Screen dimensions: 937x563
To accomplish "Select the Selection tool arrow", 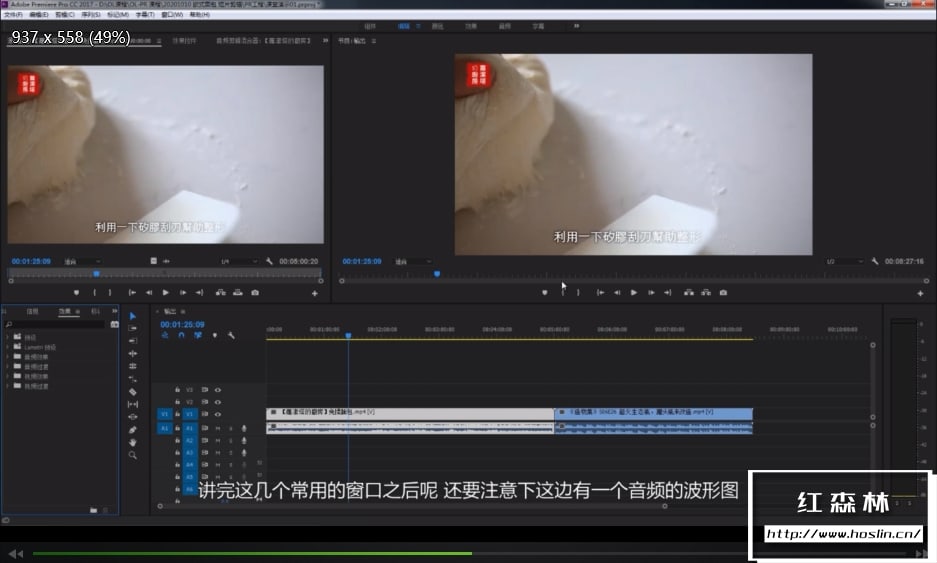I will [x=133, y=316].
